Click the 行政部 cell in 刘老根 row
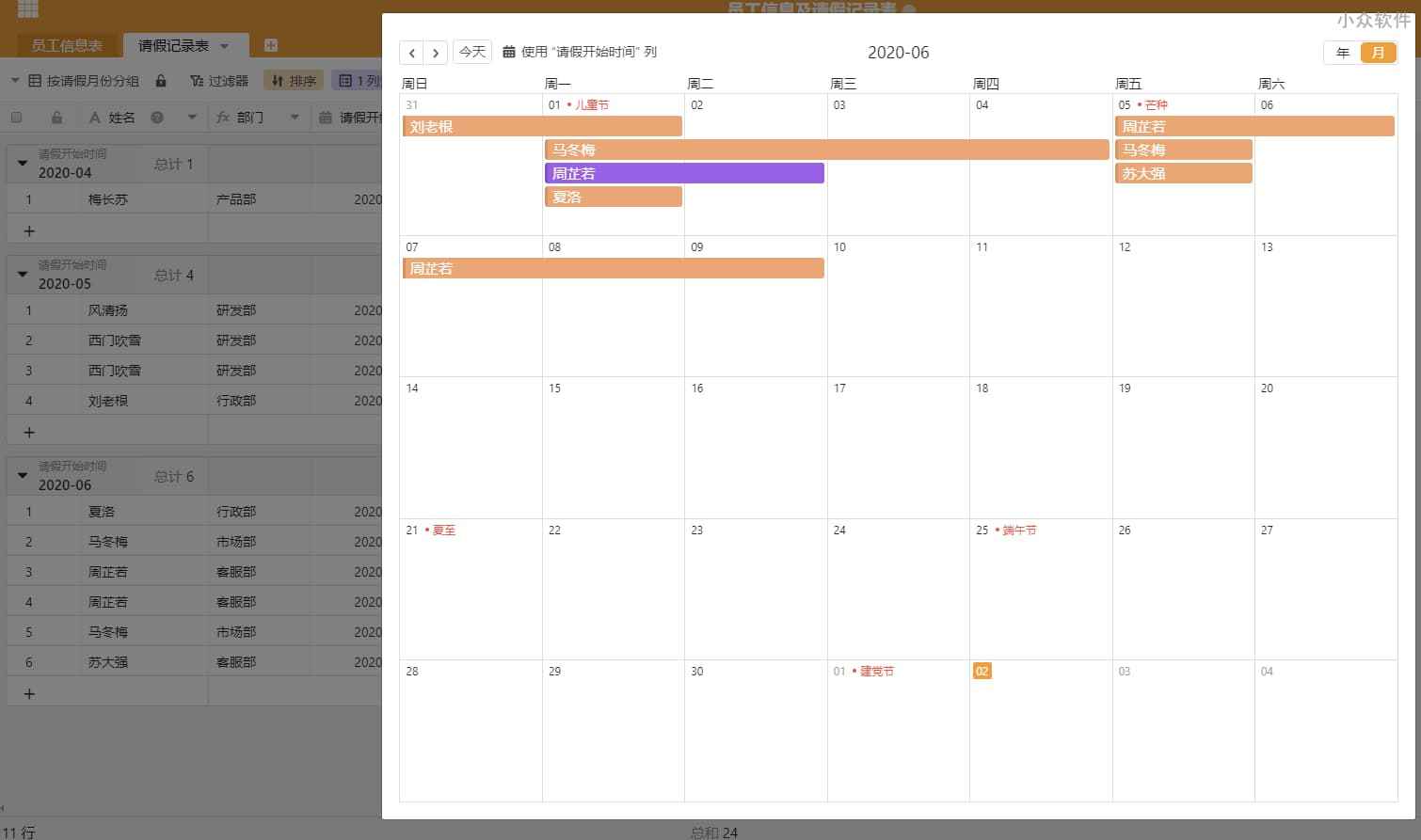Screen dimensions: 1421x840 pos(260,401)
